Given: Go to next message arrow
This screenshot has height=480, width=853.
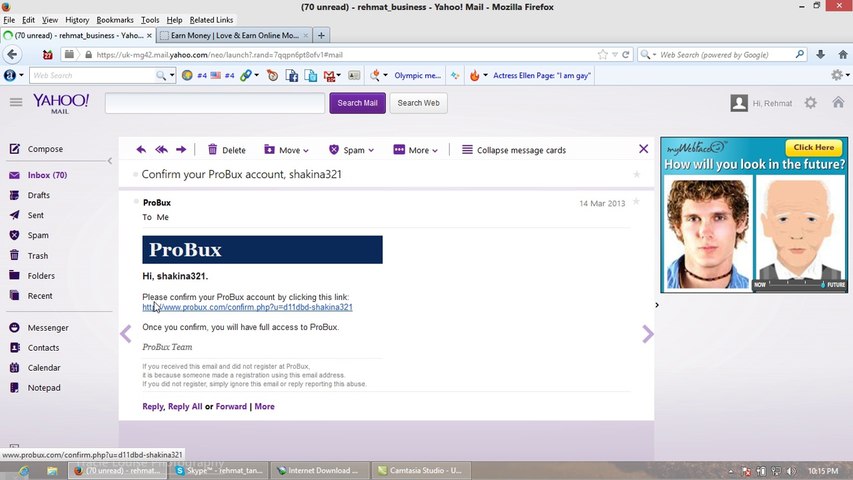Looking at the screenshot, I should pos(647,334).
